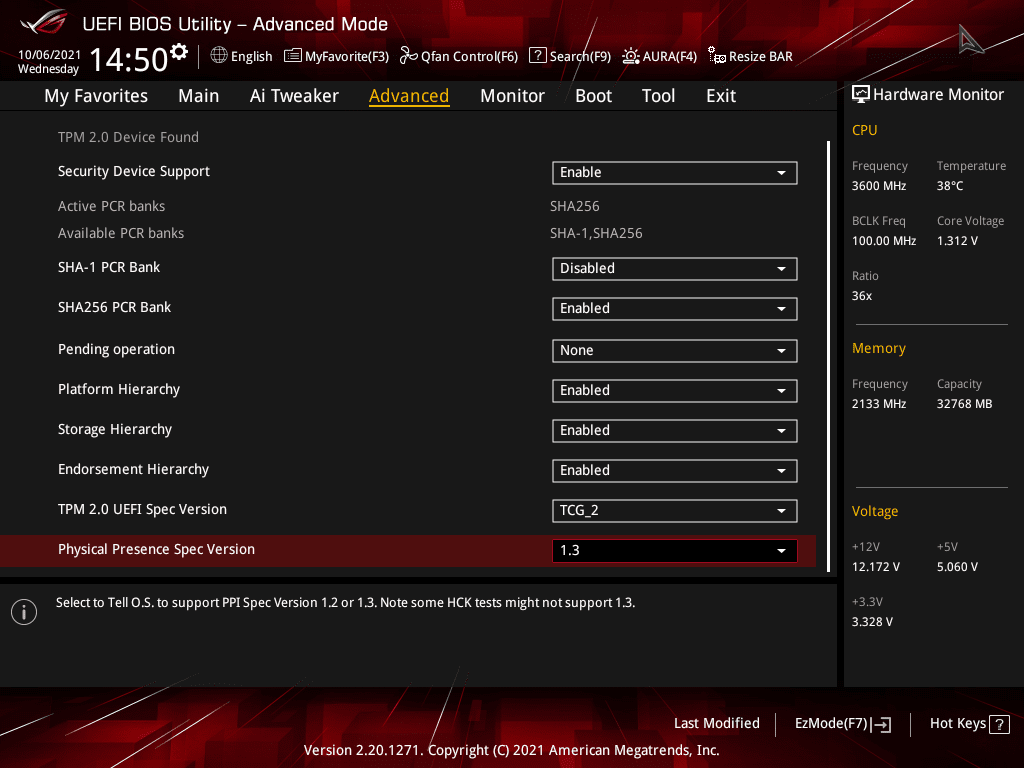Switch to Ai Tweaker tab
Screen dimensions: 1024x768
(x=294, y=96)
